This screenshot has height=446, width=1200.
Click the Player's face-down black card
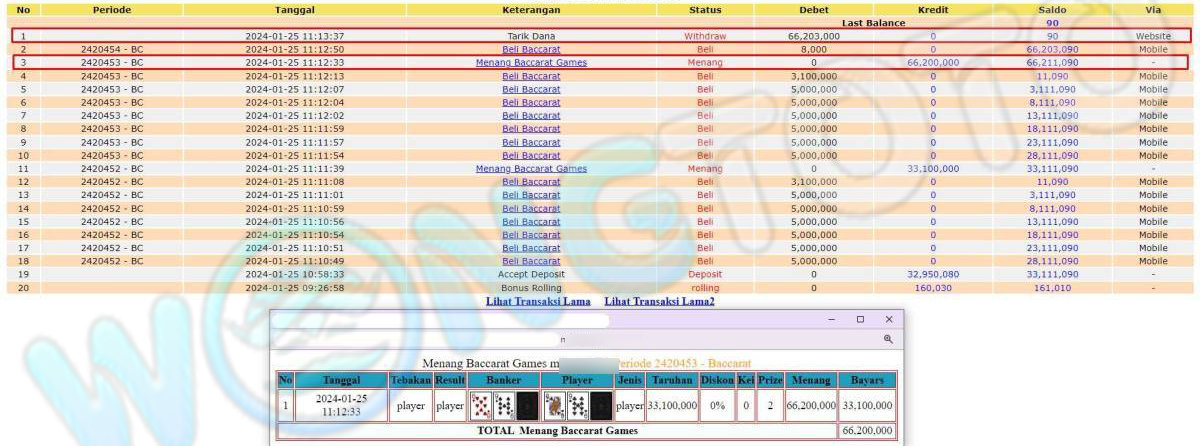click(x=600, y=405)
